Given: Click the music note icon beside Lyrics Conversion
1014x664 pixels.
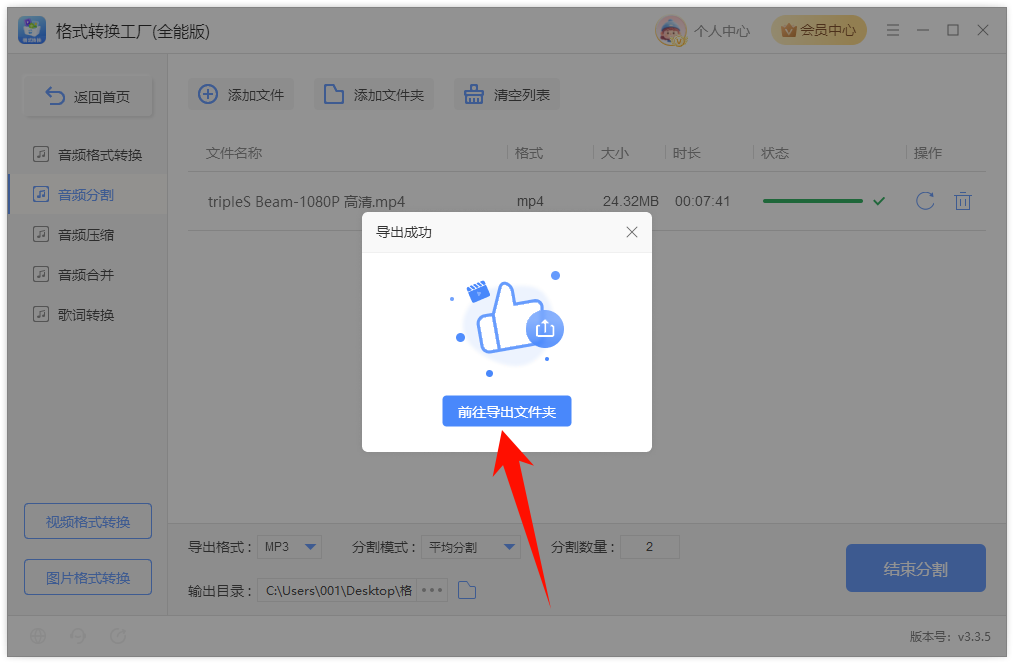Looking at the screenshot, I should [41, 314].
